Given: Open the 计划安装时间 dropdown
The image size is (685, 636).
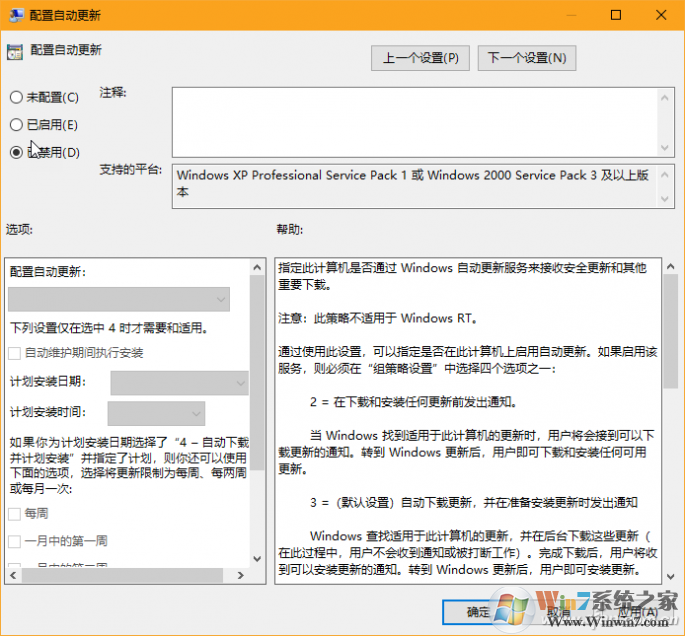Looking at the screenshot, I should click(x=156, y=412).
